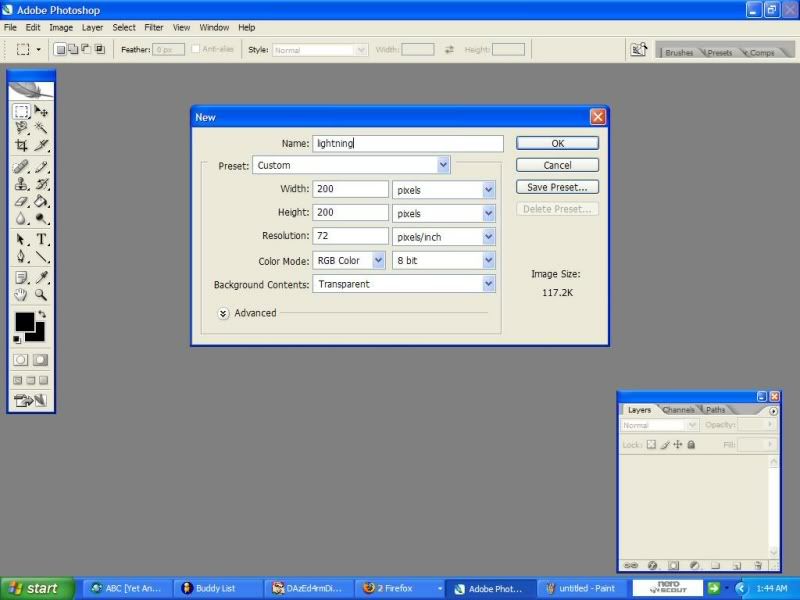Select the Notes tool
This screenshot has width=800, height=600.
click(x=21, y=278)
